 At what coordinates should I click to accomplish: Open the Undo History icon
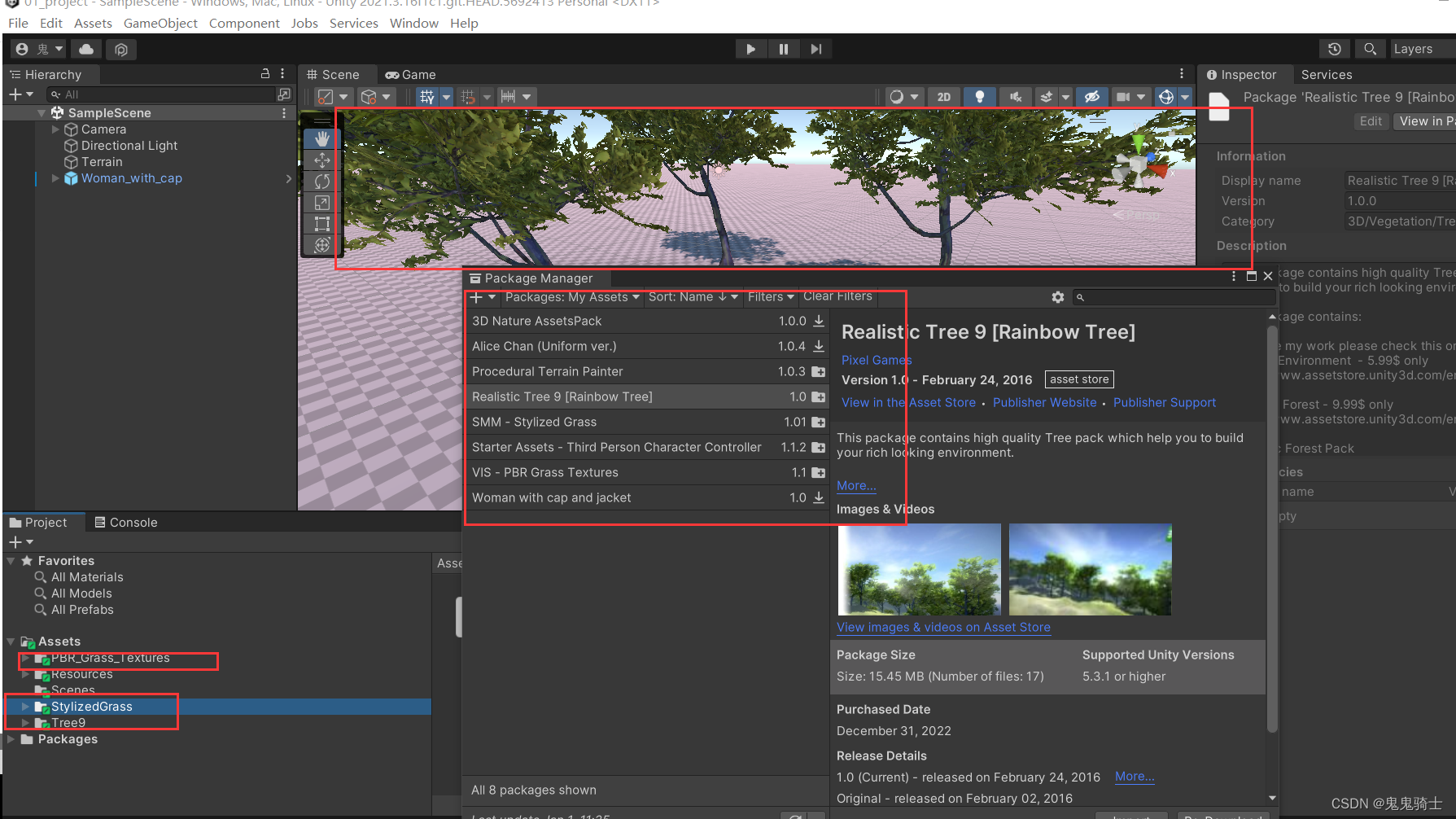tap(1335, 49)
